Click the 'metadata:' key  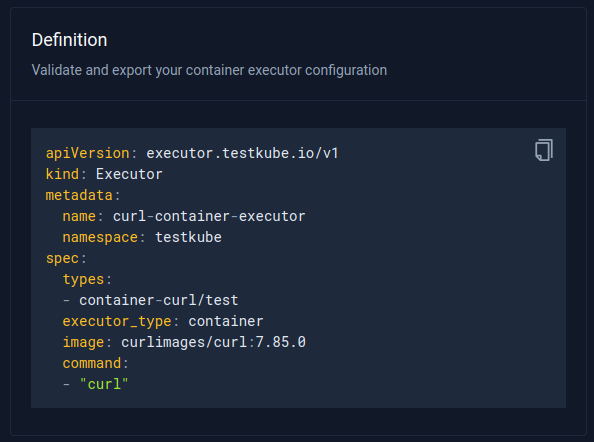(83, 195)
